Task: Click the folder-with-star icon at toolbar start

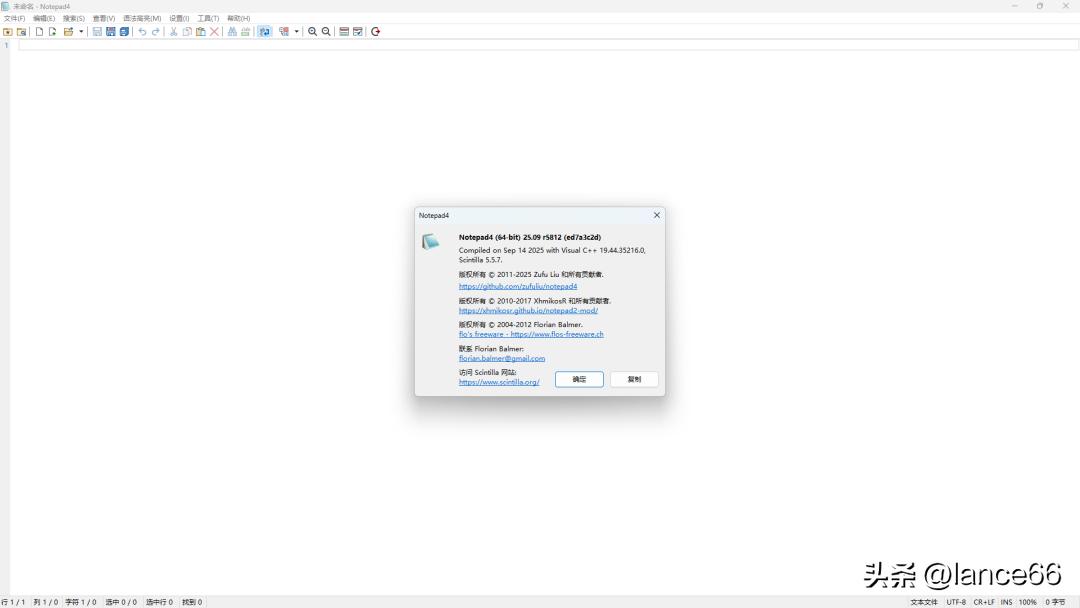Action: pyautogui.click(x=8, y=32)
